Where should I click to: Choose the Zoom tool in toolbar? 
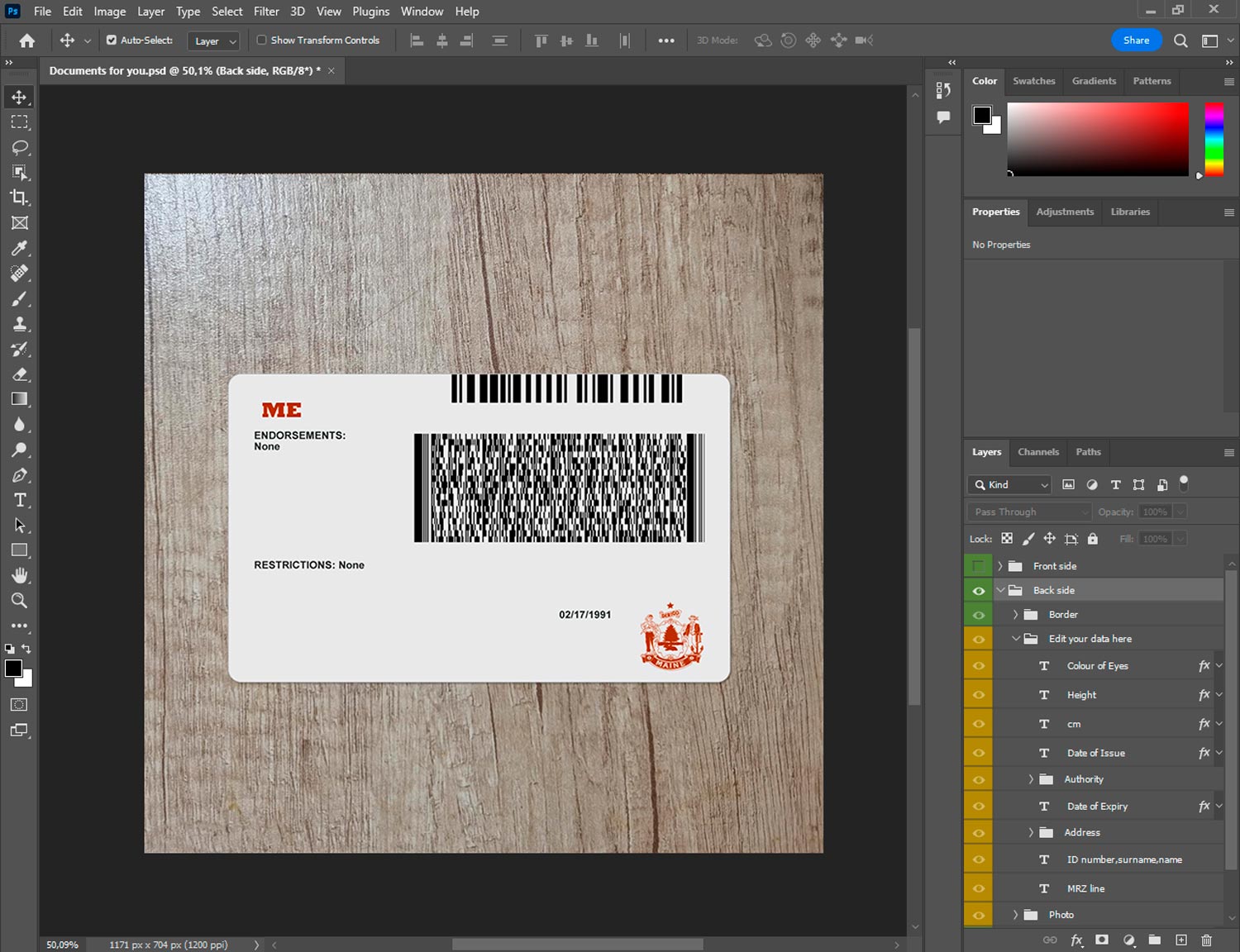[20, 601]
